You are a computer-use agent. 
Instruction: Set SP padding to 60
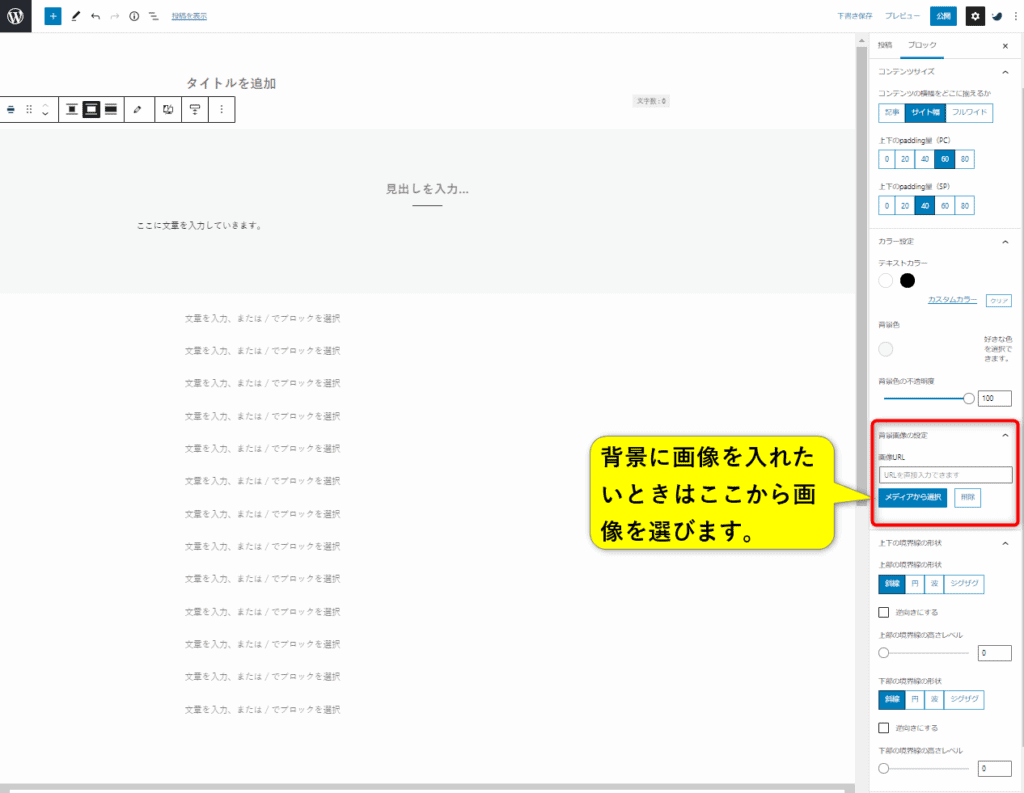coord(944,206)
